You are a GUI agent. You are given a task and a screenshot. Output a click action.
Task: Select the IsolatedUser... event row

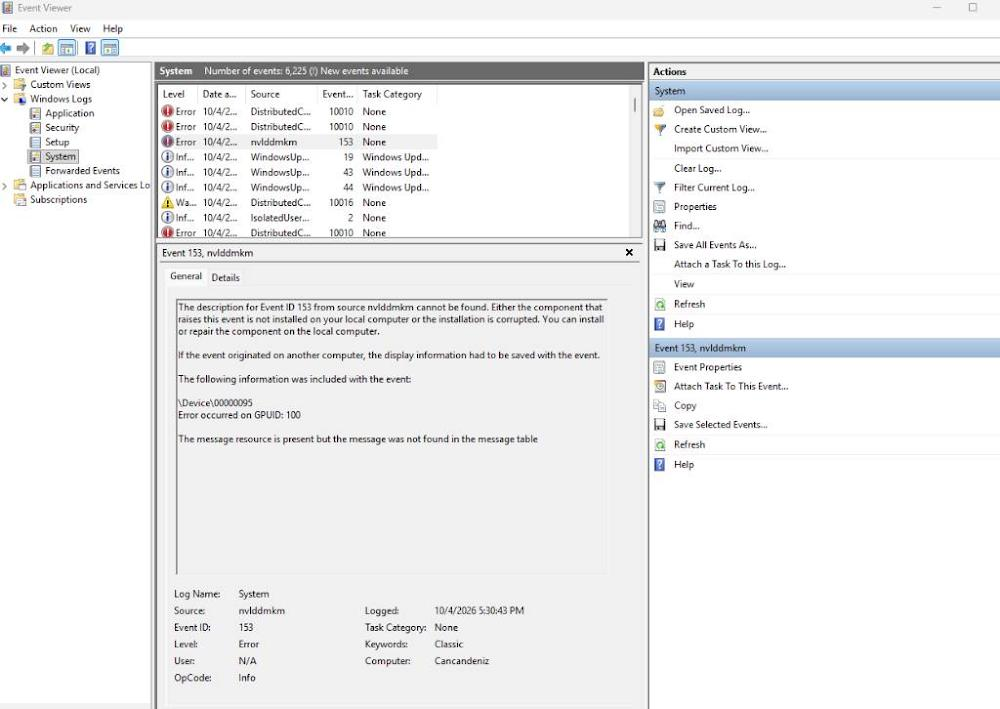298,218
